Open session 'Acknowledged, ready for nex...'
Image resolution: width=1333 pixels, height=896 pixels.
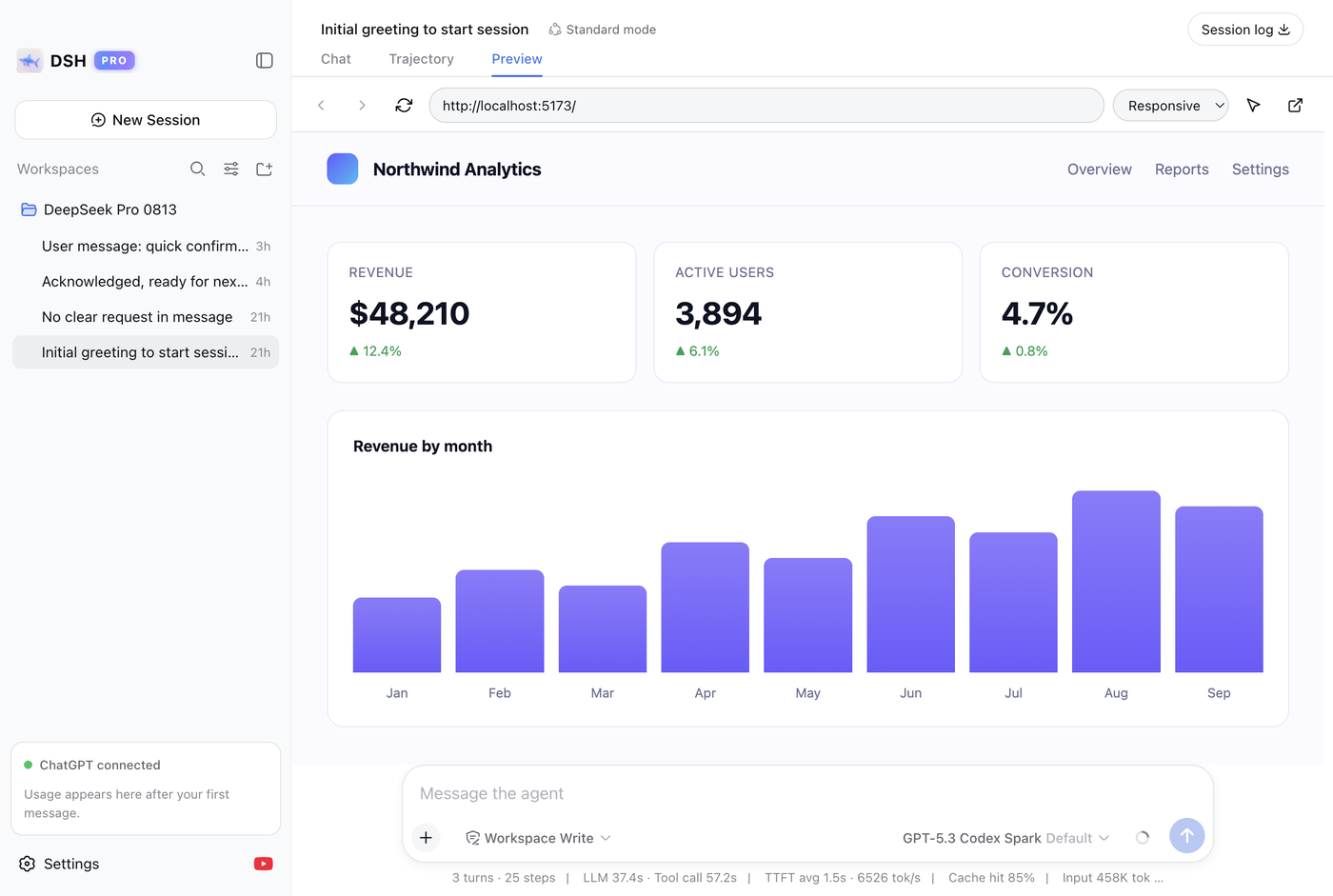(146, 282)
